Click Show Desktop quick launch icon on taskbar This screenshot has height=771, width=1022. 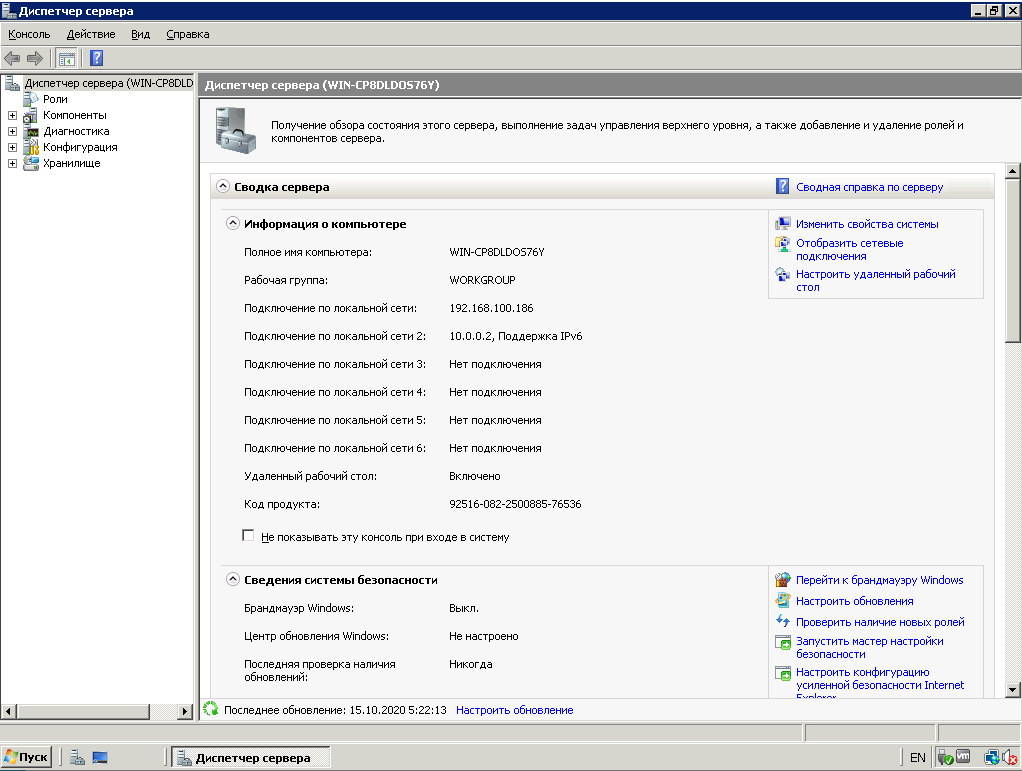(100, 757)
